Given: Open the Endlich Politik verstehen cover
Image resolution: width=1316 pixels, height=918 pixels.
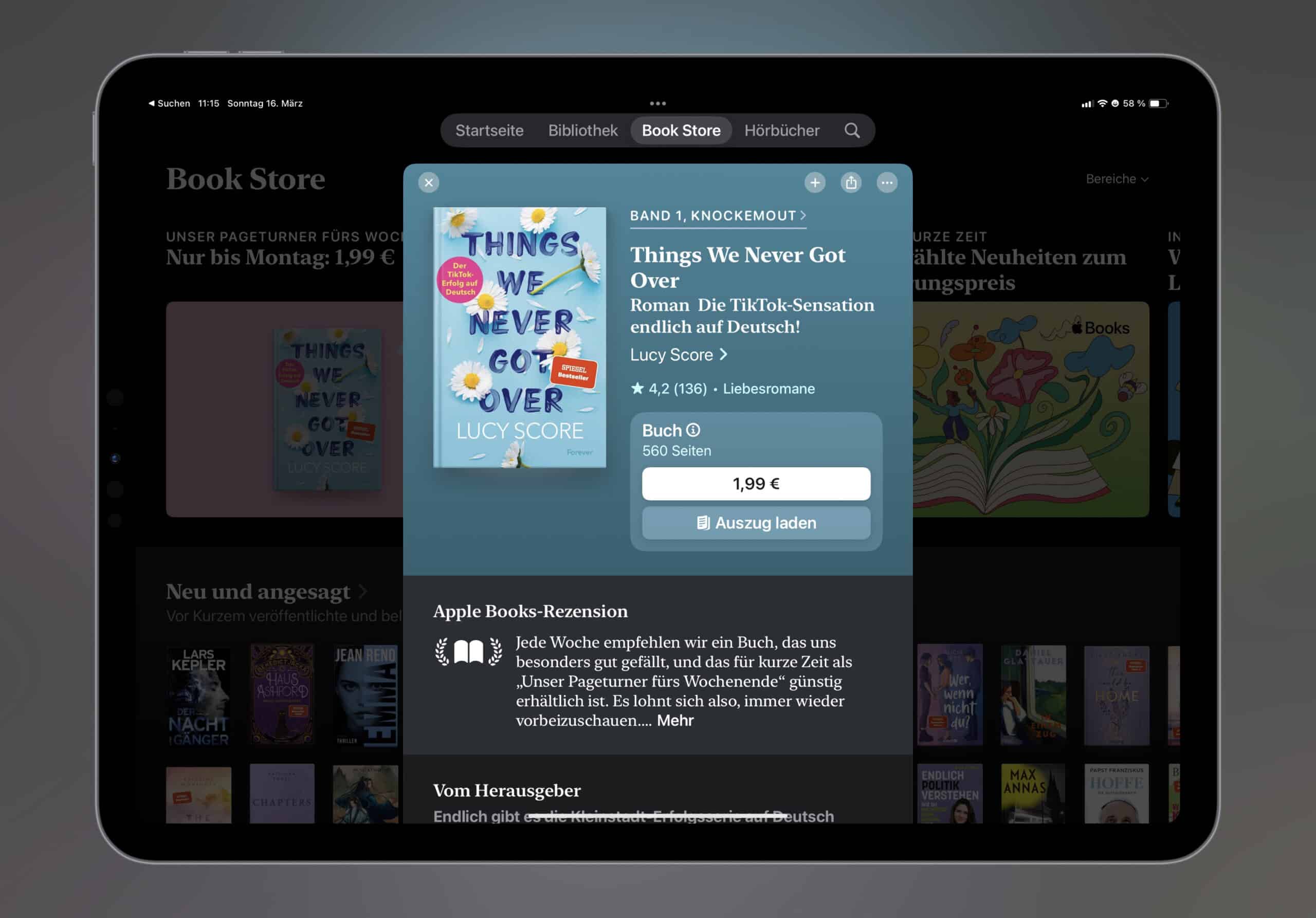Looking at the screenshot, I should (x=950, y=794).
